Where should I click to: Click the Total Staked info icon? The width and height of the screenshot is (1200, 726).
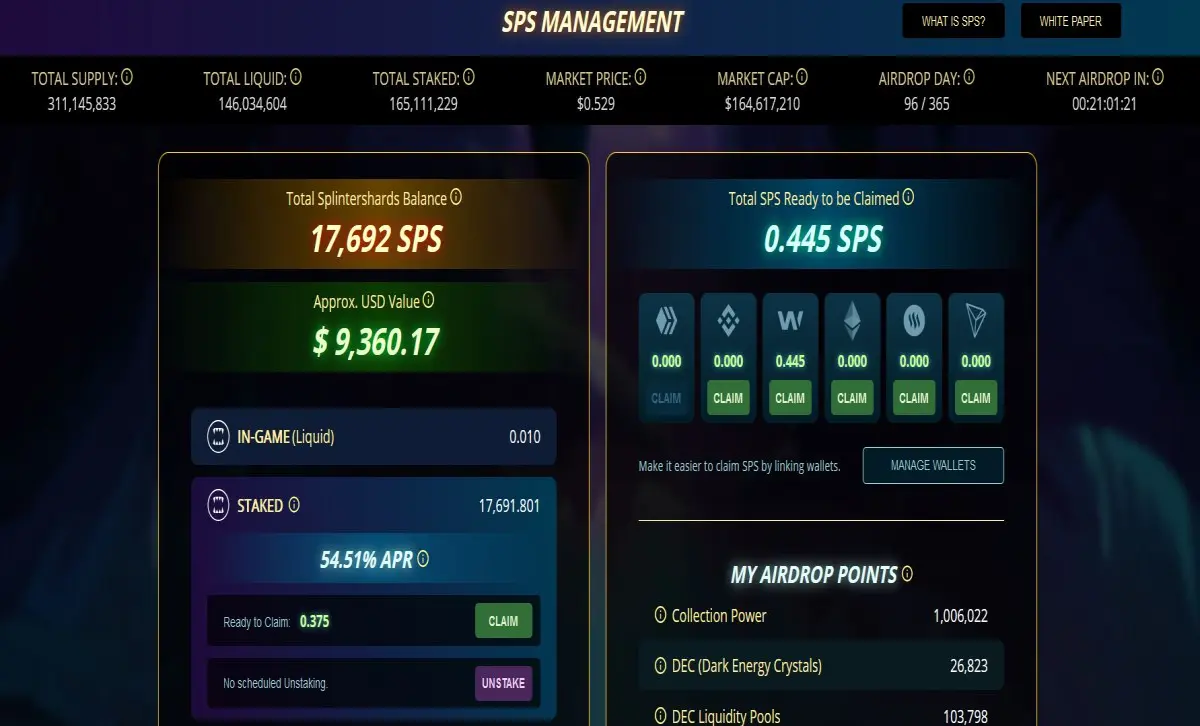tap(469, 77)
